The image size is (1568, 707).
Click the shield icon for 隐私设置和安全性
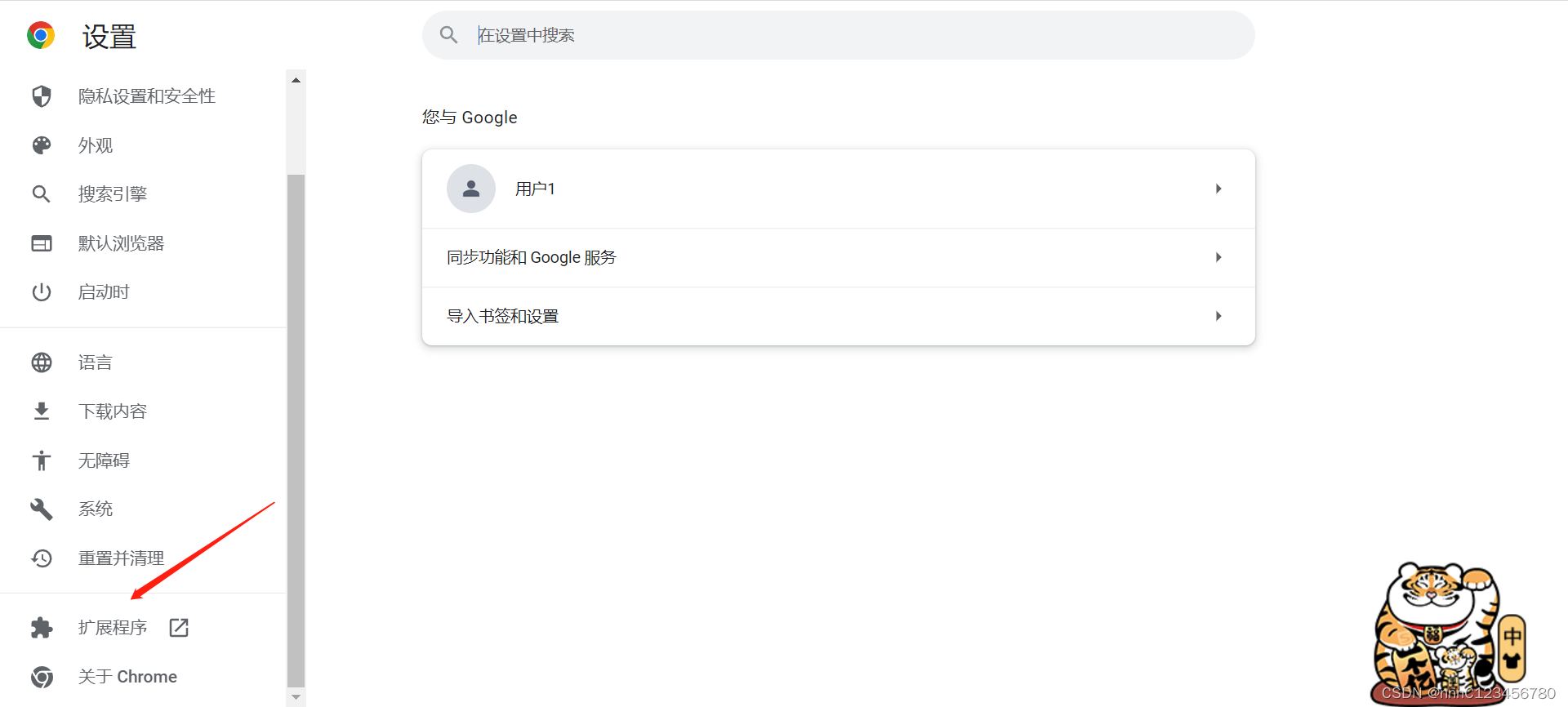(42, 96)
